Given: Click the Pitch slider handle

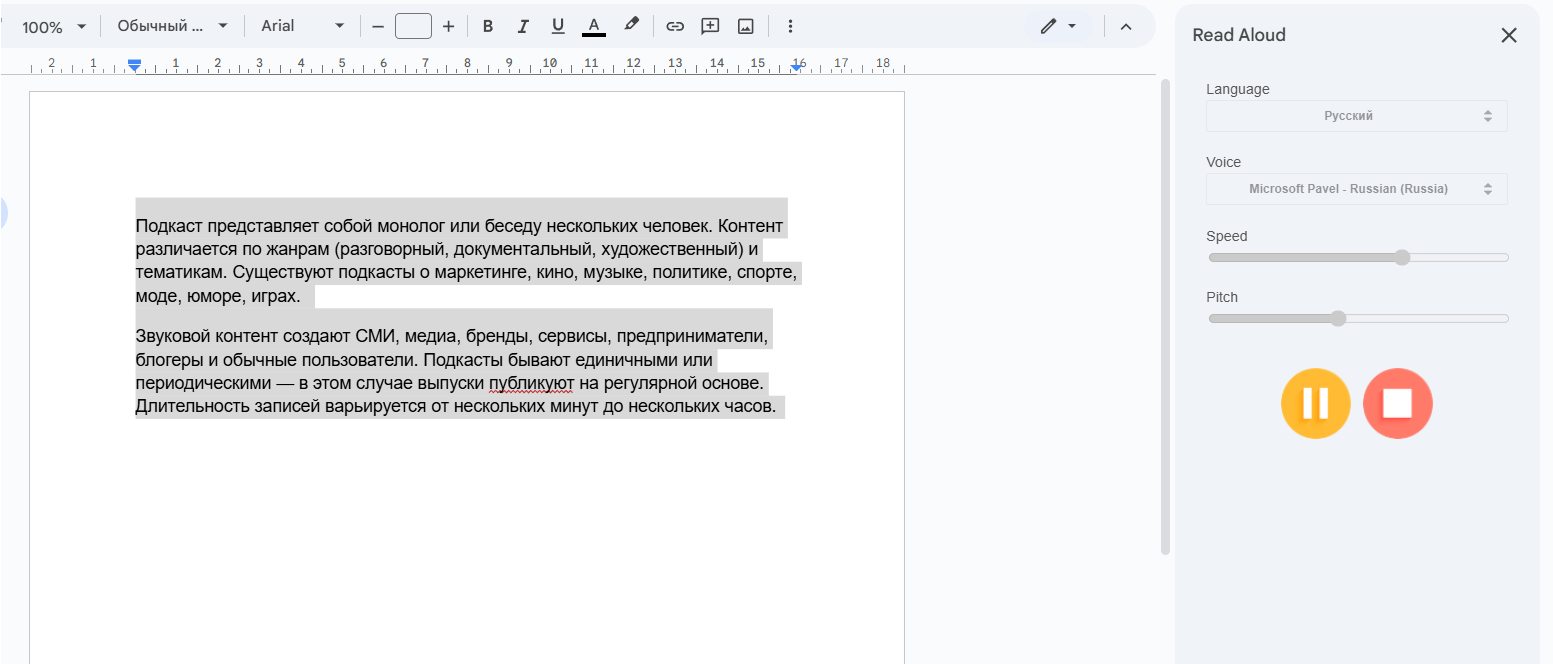Looking at the screenshot, I should (1338, 319).
